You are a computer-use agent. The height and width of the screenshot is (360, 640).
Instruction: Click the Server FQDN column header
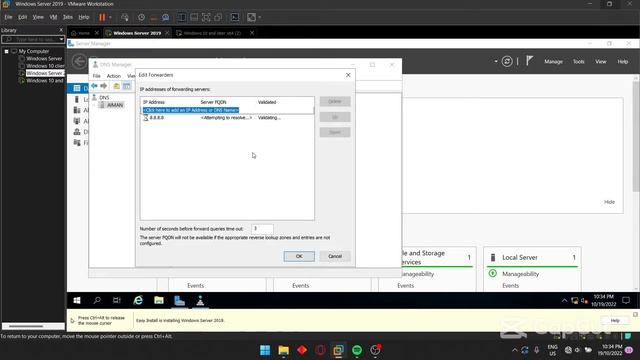pyautogui.click(x=213, y=102)
